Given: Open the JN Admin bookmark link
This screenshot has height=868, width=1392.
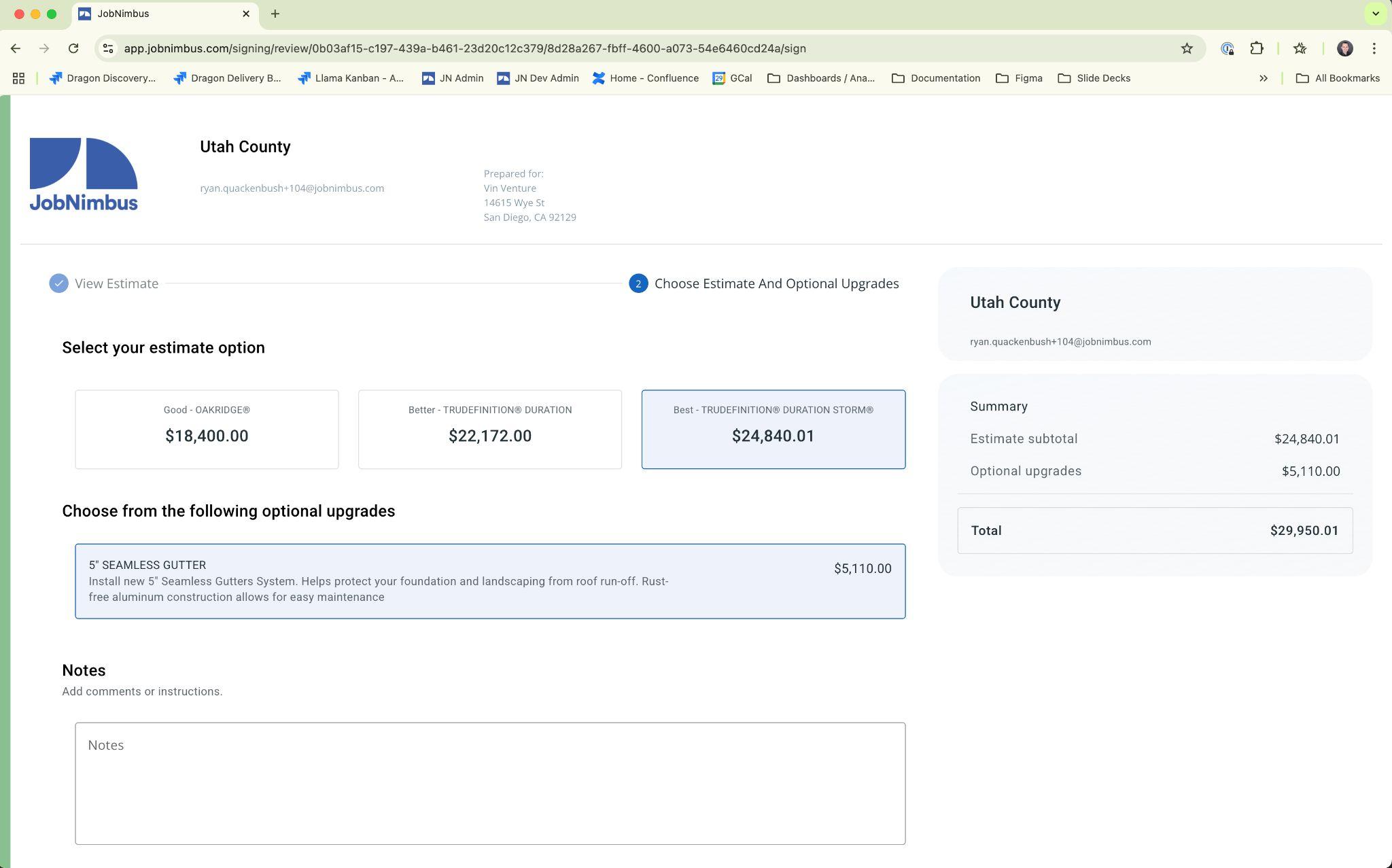Looking at the screenshot, I should pos(453,78).
